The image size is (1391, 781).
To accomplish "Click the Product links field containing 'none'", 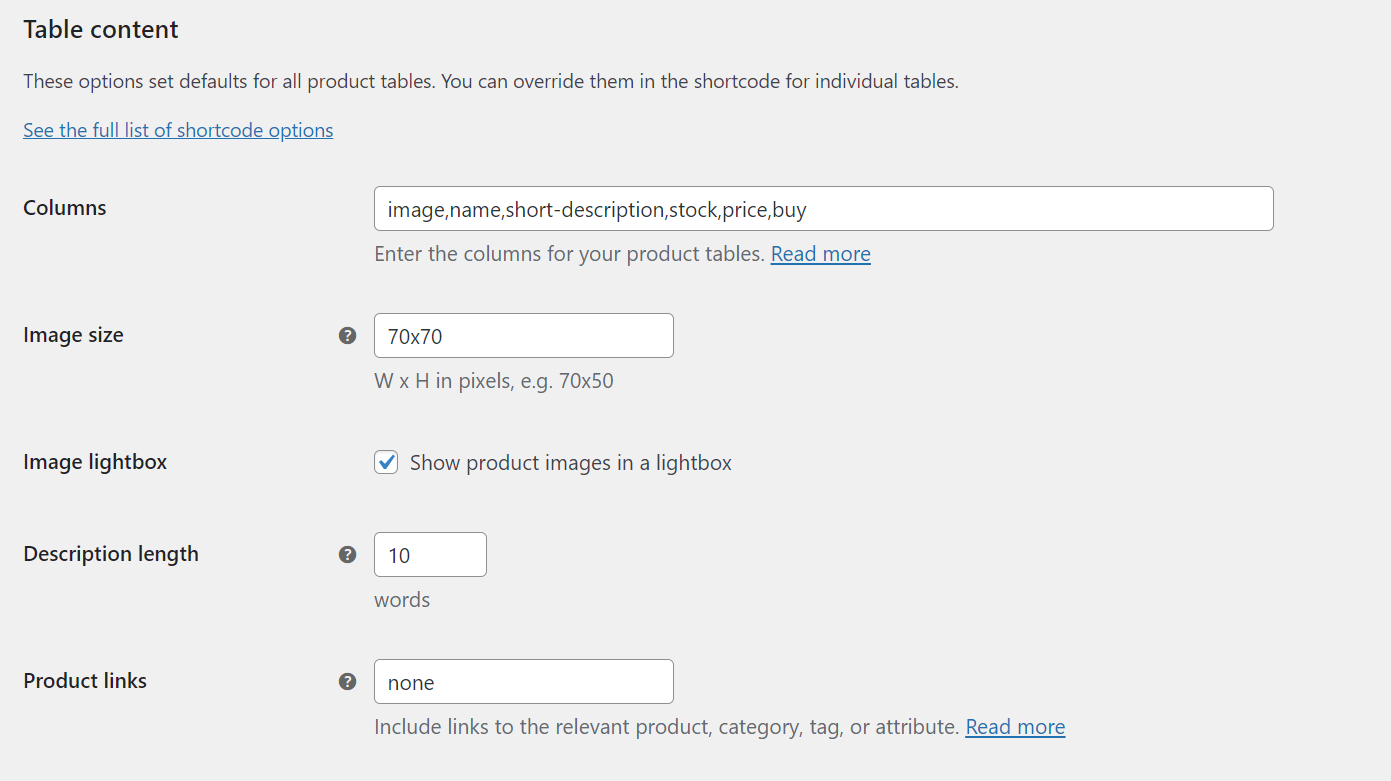I will pos(523,682).
